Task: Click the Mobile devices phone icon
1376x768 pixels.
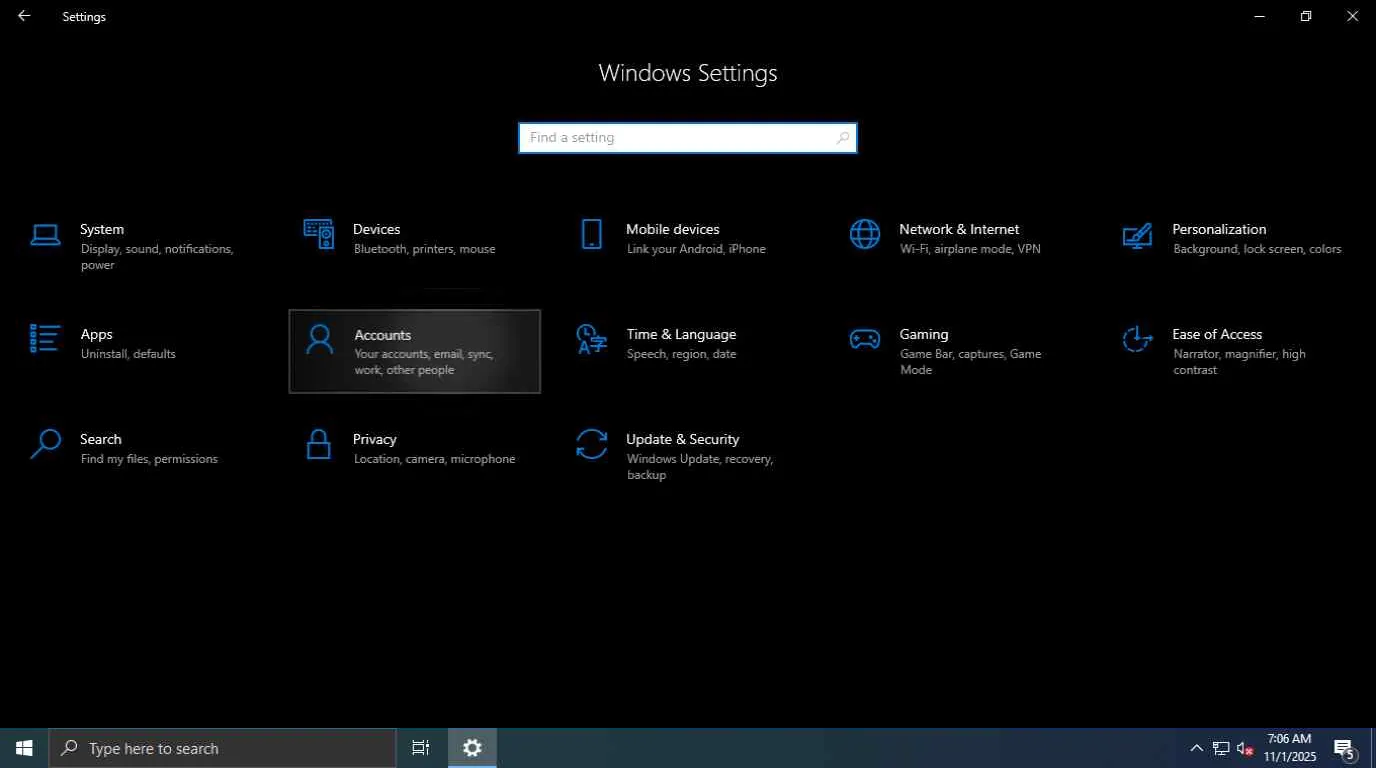Action: pyautogui.click(x=592, y=234)
